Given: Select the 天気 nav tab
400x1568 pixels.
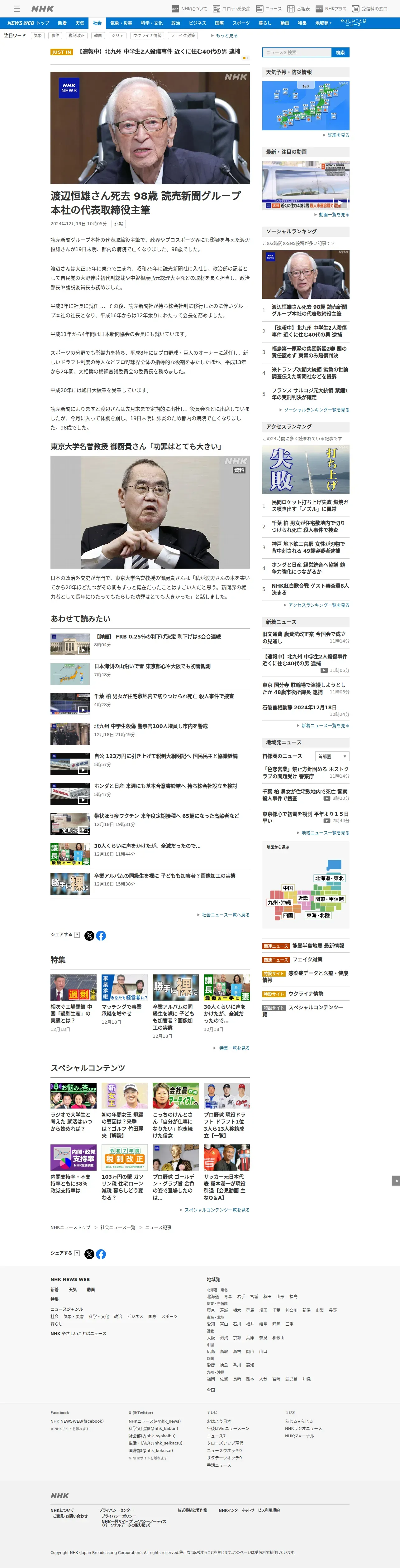Looking at the screenshot, I should (80, 23).
